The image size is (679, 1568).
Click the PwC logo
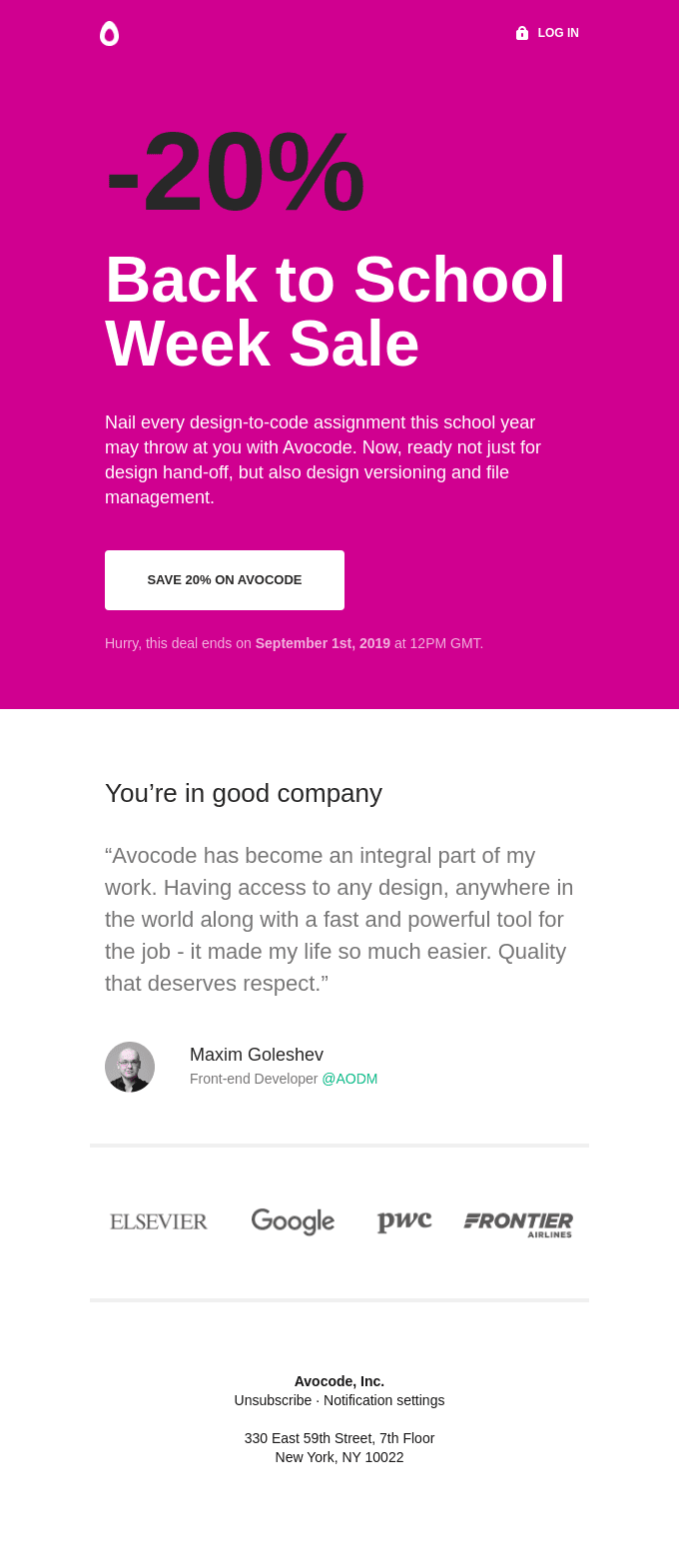[x=404, y=1220]
